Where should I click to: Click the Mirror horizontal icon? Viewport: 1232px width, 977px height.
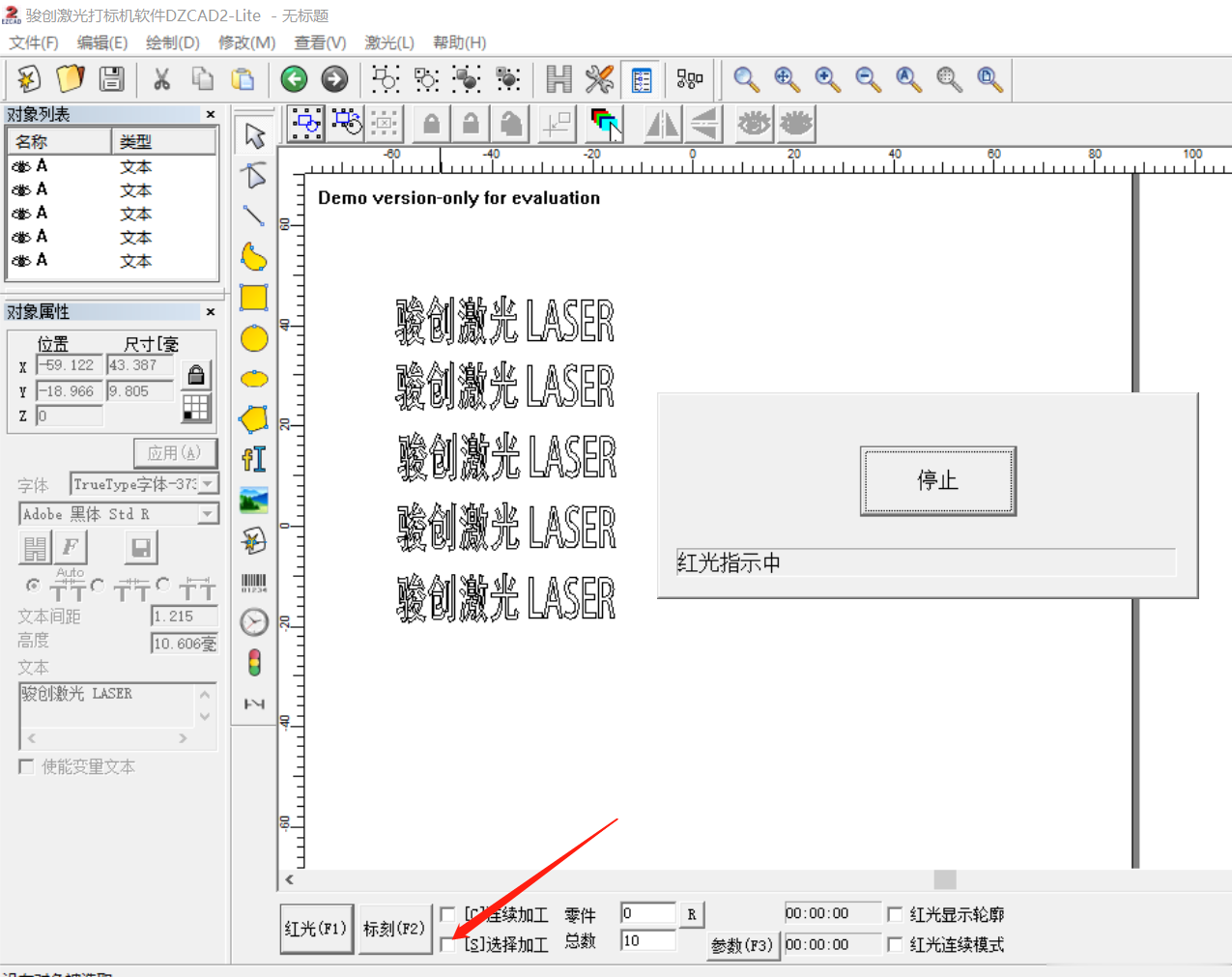(x=662, y=124)
